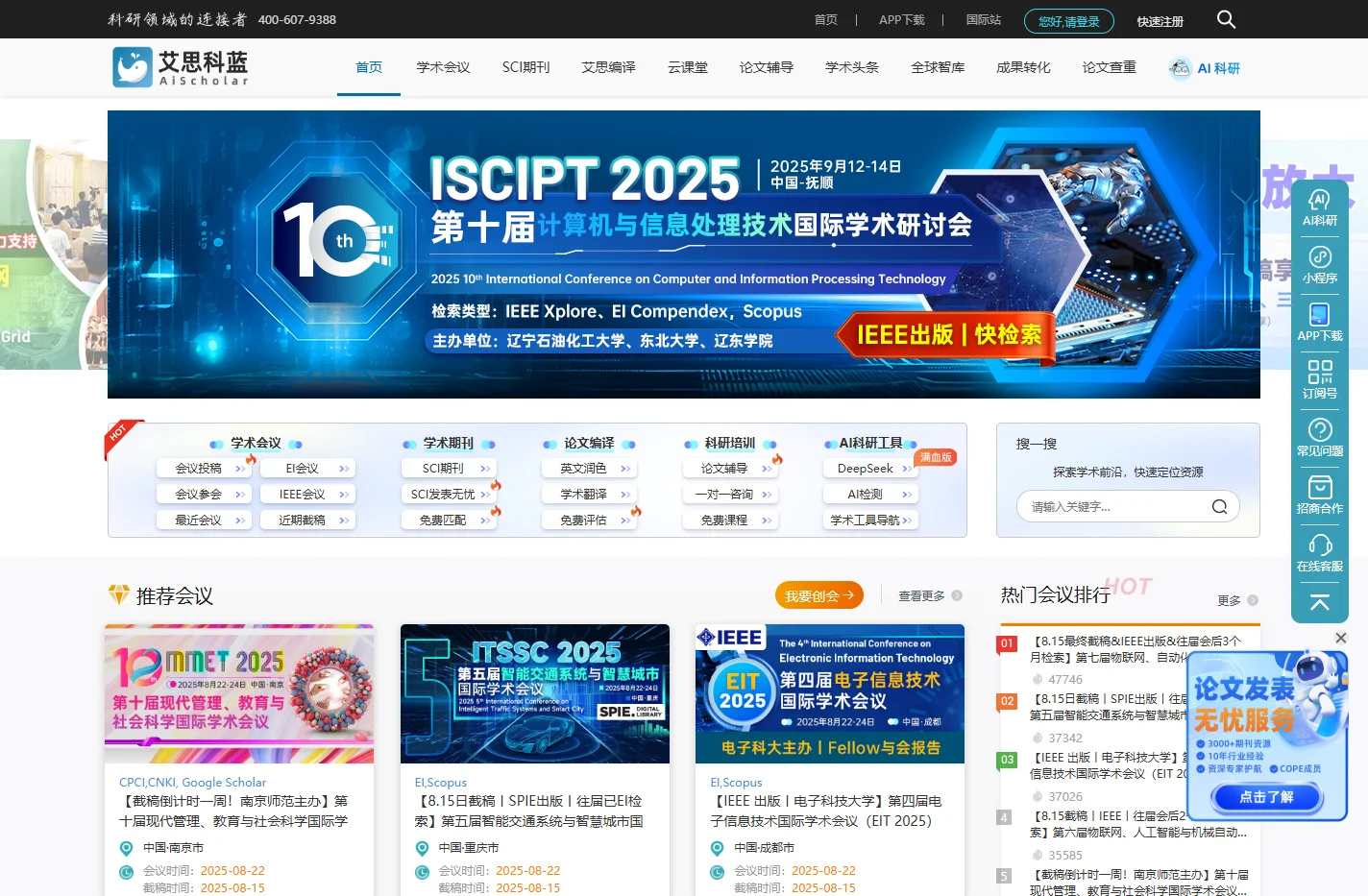
Task: Click the 最近会议 quick link
Action: coord(204,521)
